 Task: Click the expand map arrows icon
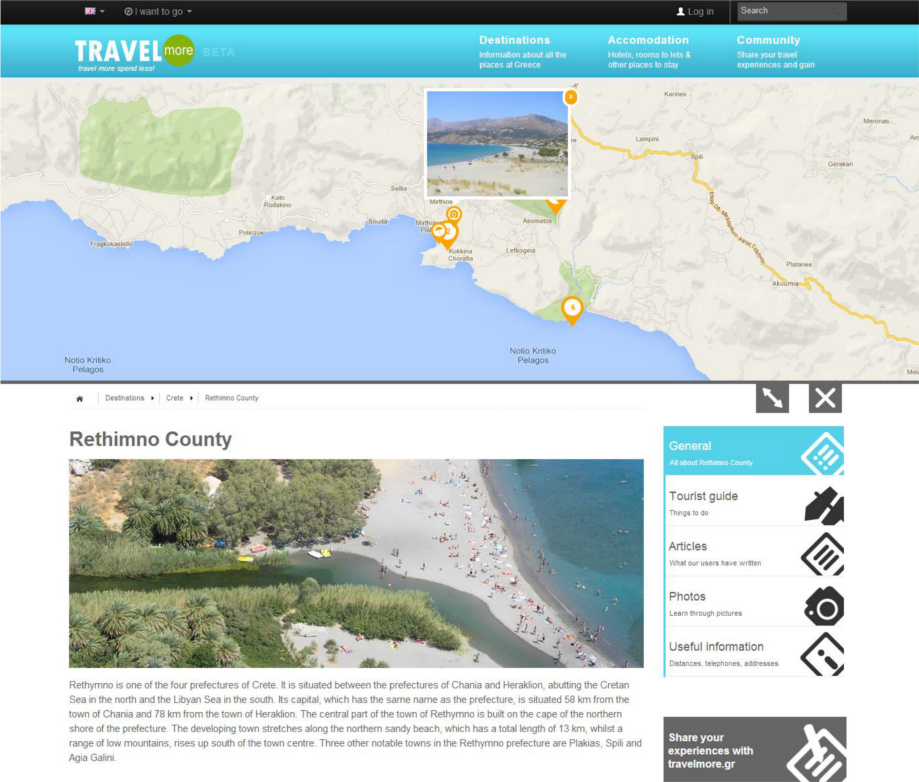tap(772, 399)
